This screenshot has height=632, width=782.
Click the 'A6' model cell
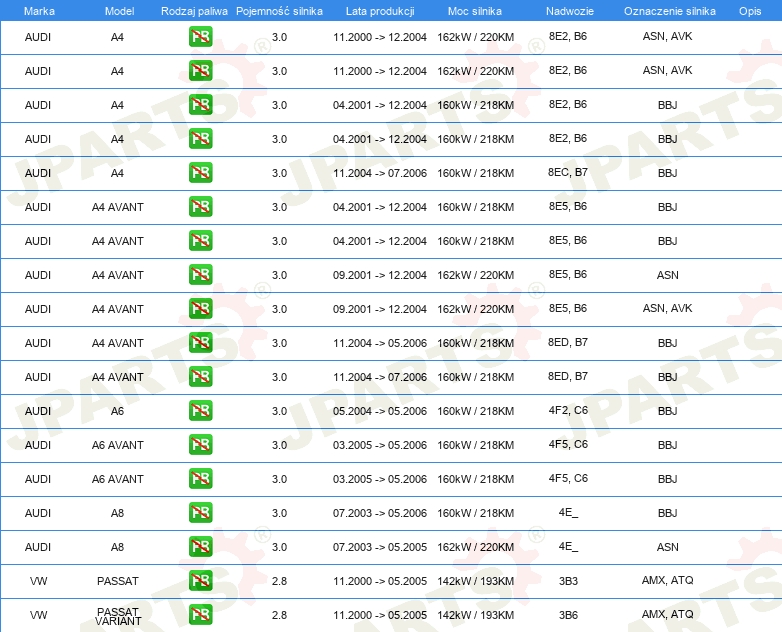(117, 411)
